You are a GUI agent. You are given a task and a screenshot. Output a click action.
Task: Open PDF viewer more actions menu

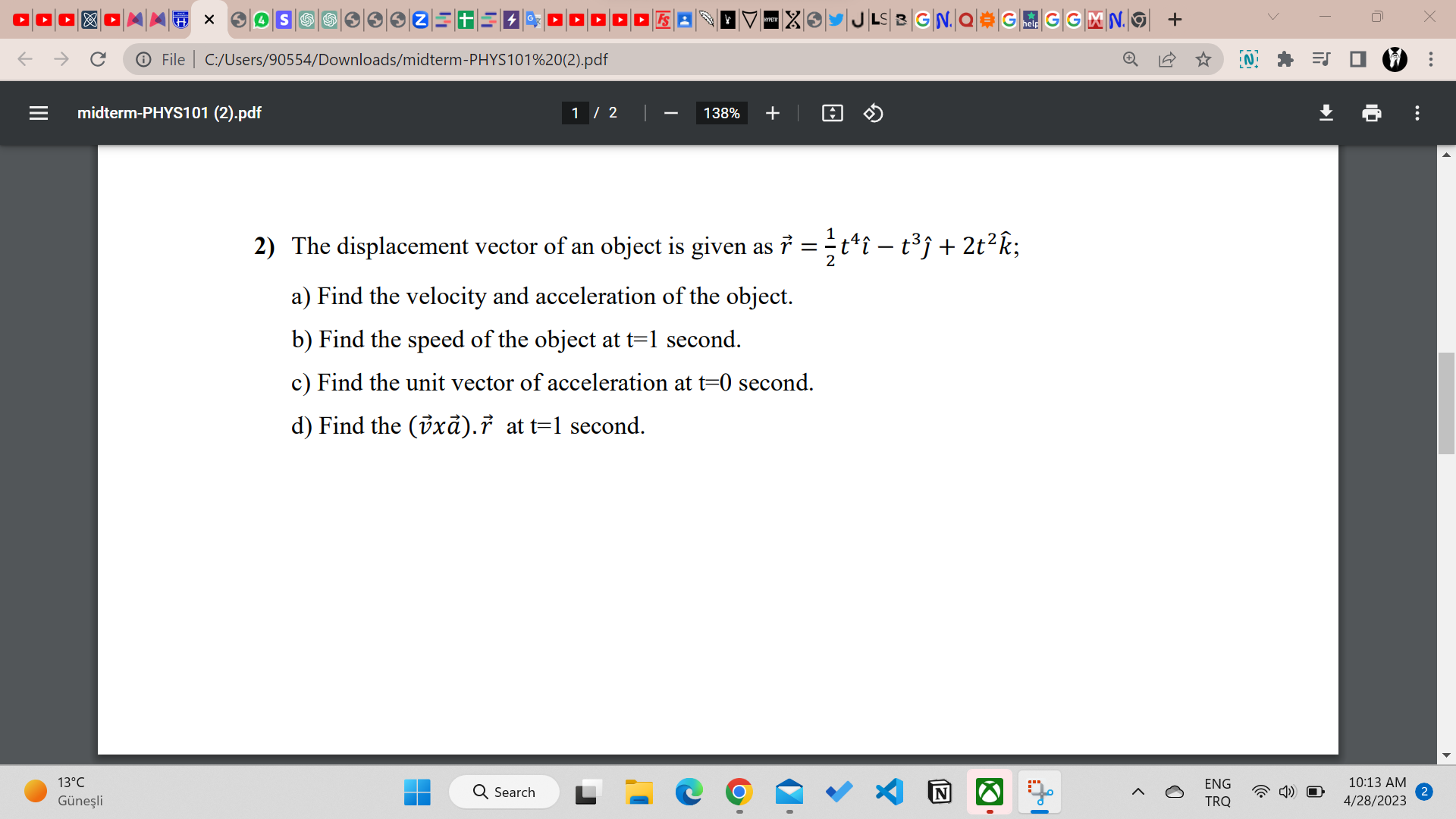(x=1417, y=113)
